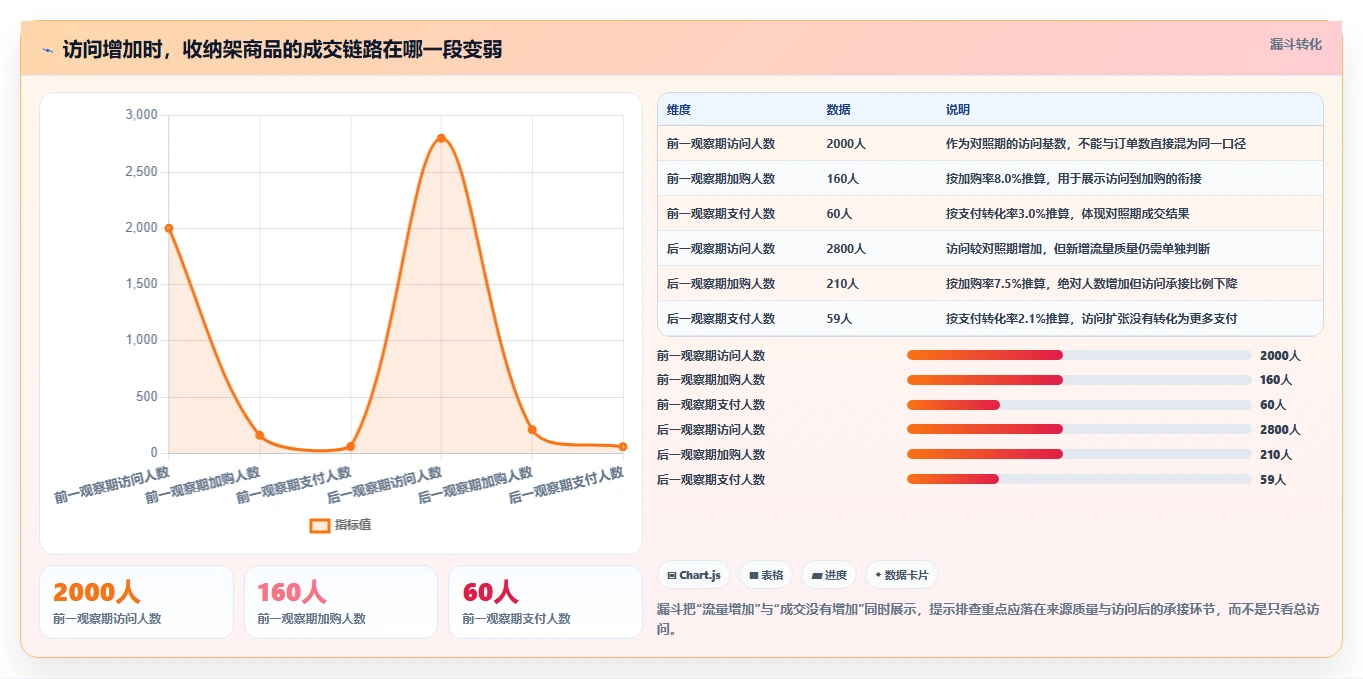The width and height of the screenshot is (1363, 679).
Task: Click chart point for 后一观察期支付人数
Action: tap(623, 446)
